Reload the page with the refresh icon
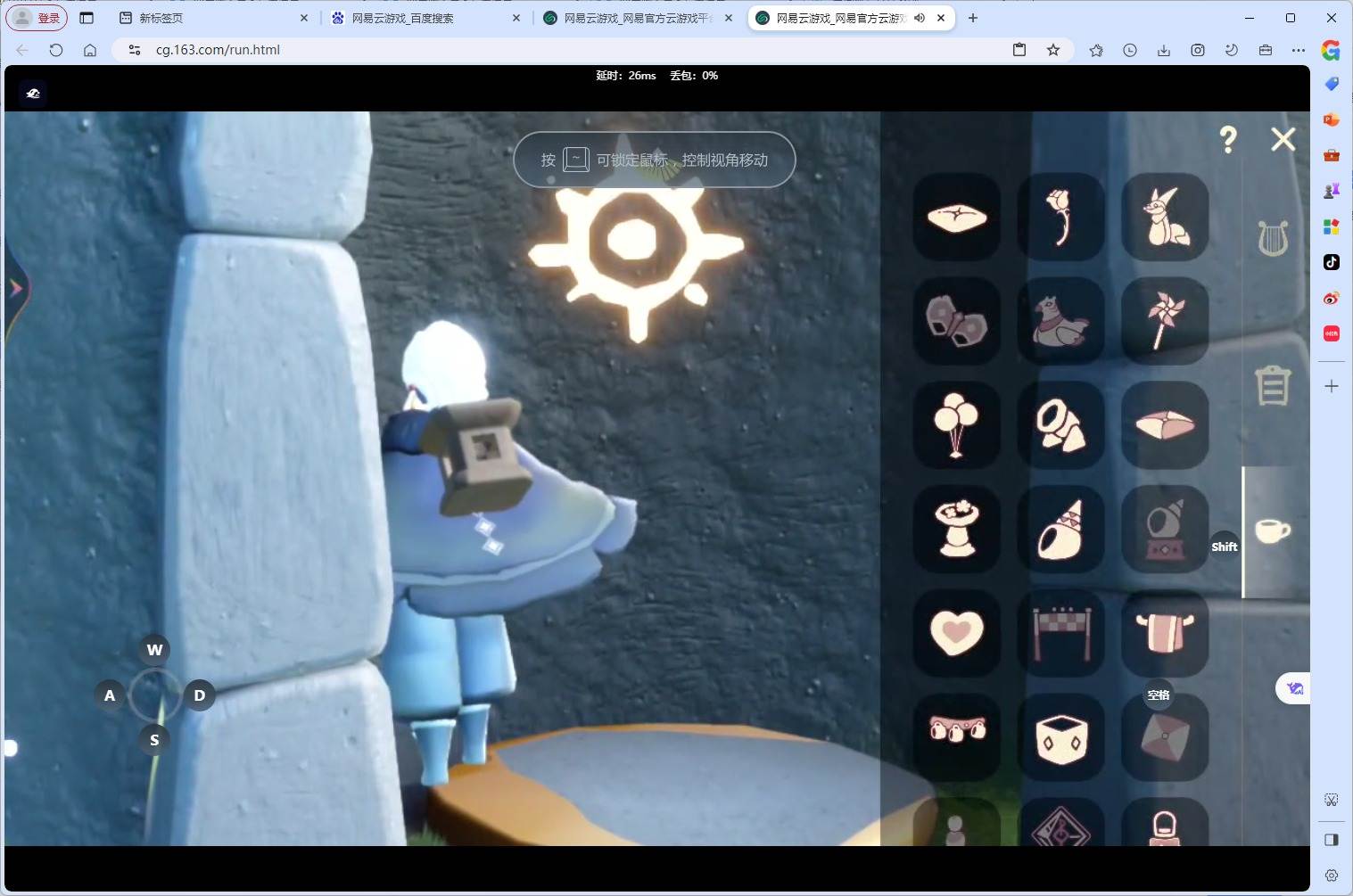Viewport: 1353px width, 896px height. tap(56, 50)
